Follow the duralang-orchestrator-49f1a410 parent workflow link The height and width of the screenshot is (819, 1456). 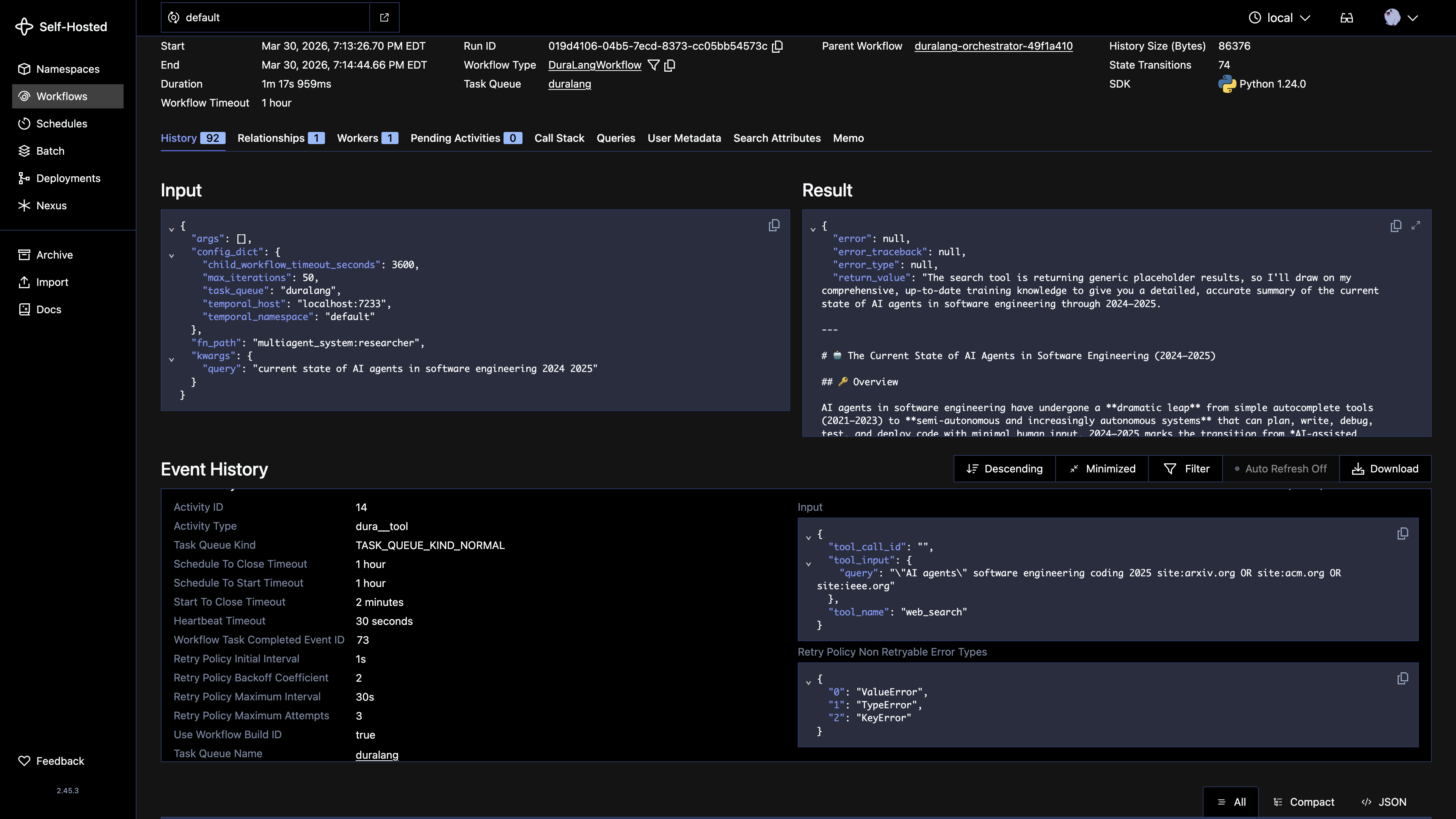point(993,46)
